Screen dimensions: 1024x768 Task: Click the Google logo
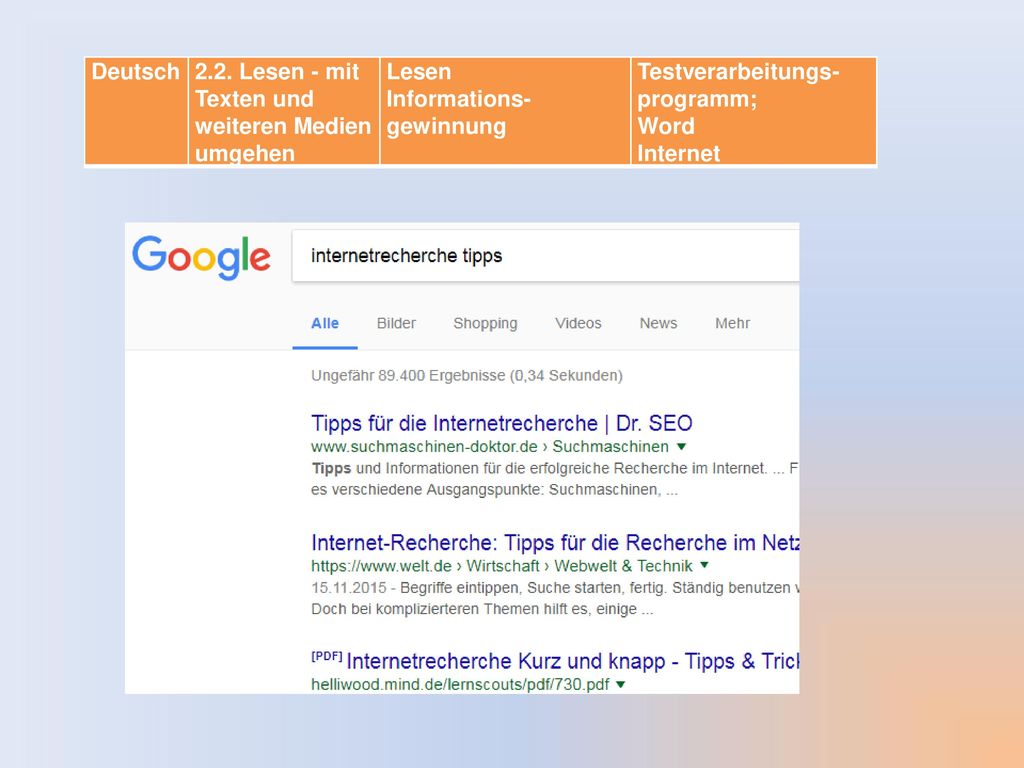coord(201,257)
